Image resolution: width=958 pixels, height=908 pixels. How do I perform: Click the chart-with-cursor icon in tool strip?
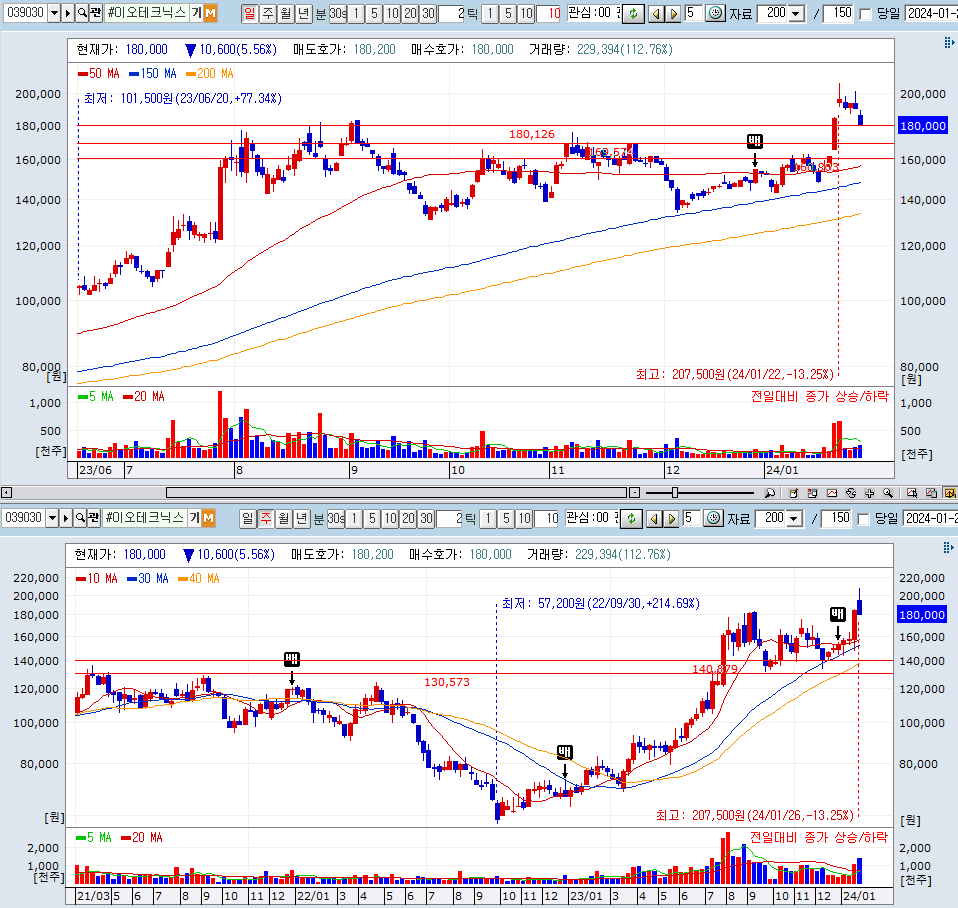(912, 492)
